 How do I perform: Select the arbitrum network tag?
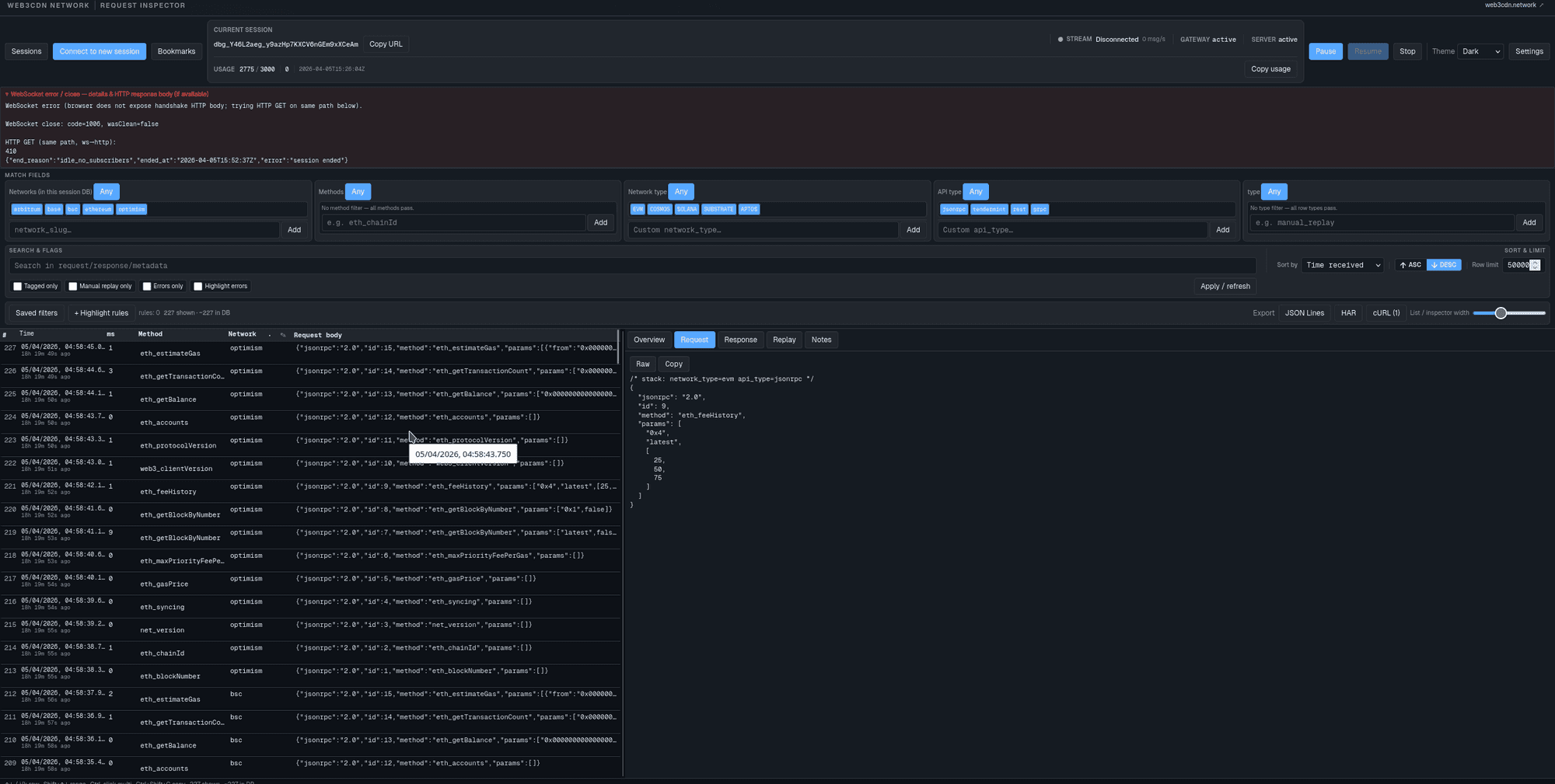coord(26,209)
